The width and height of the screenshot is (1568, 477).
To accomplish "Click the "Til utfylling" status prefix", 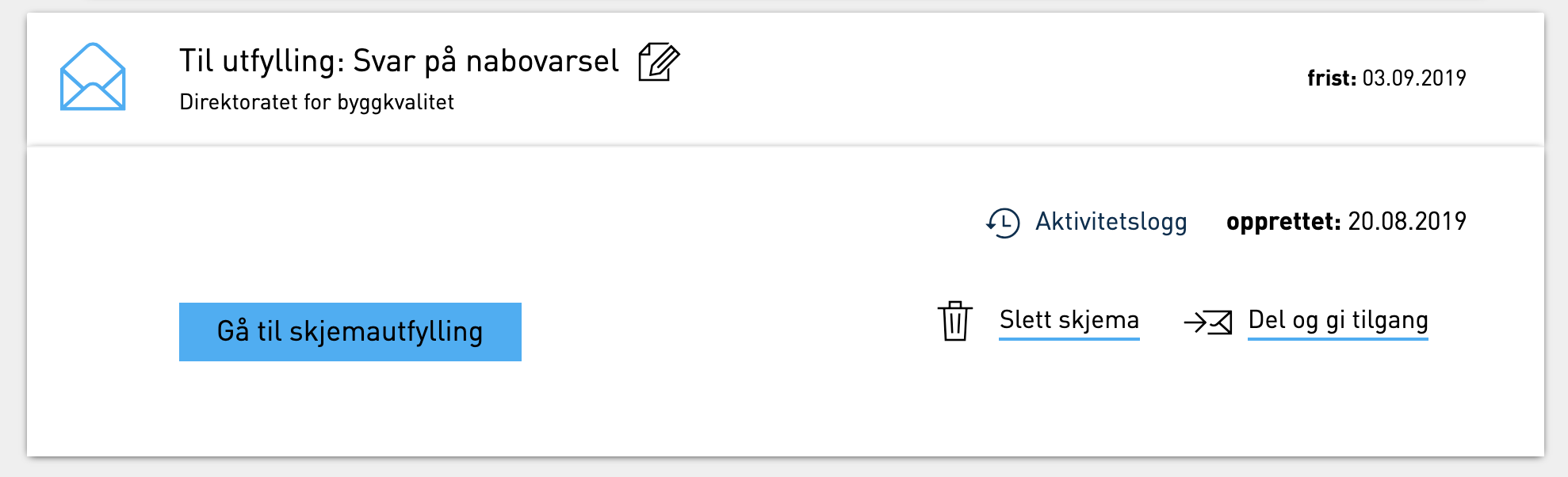I will click(261, 61).
